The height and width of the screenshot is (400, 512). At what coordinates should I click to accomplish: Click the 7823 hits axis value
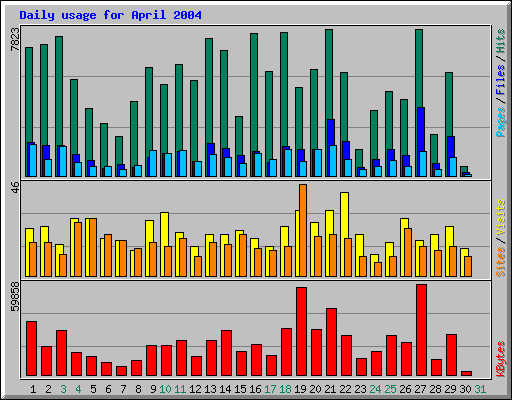(15, 40)
